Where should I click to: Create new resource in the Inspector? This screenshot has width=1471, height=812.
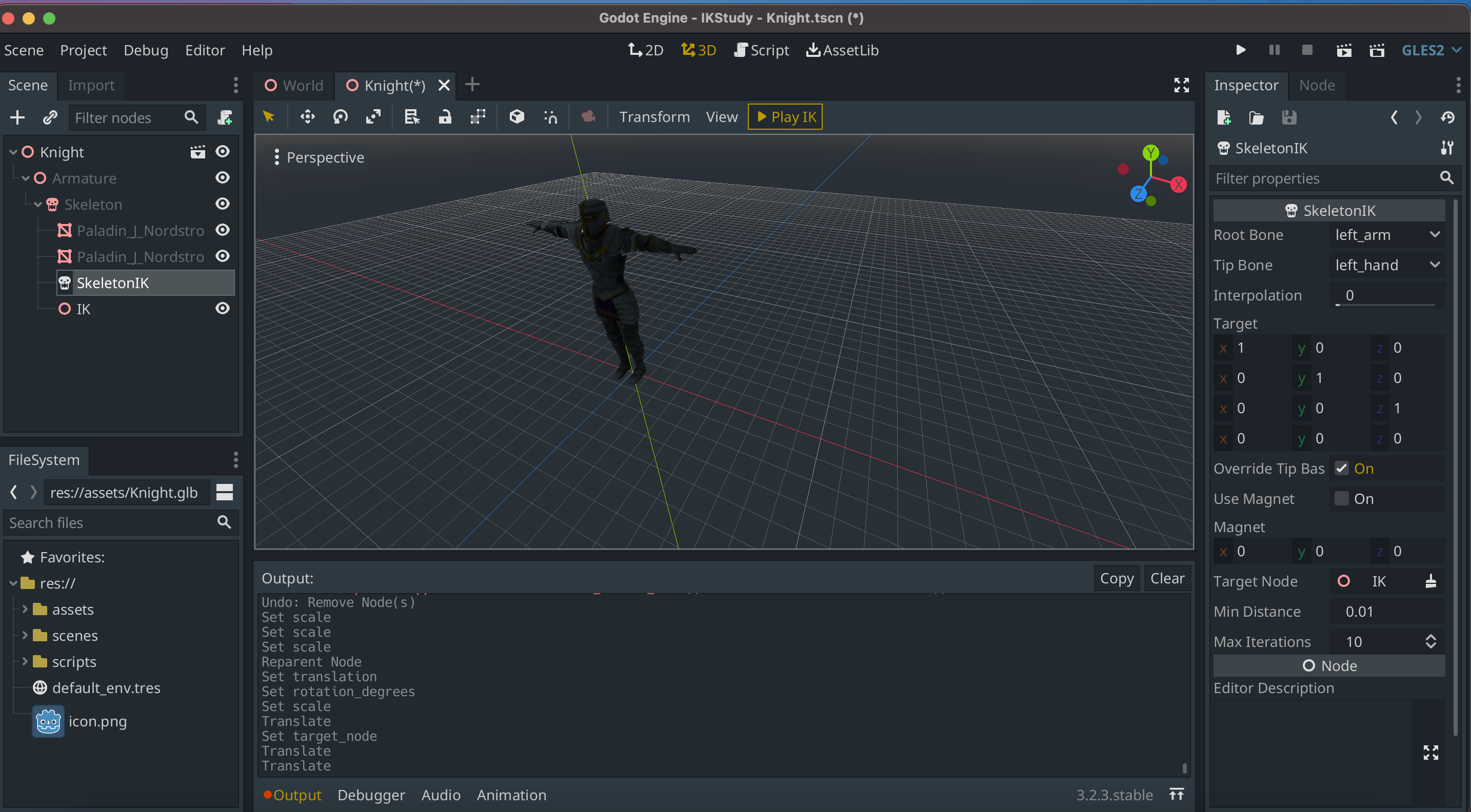[x=1224, y=117]
